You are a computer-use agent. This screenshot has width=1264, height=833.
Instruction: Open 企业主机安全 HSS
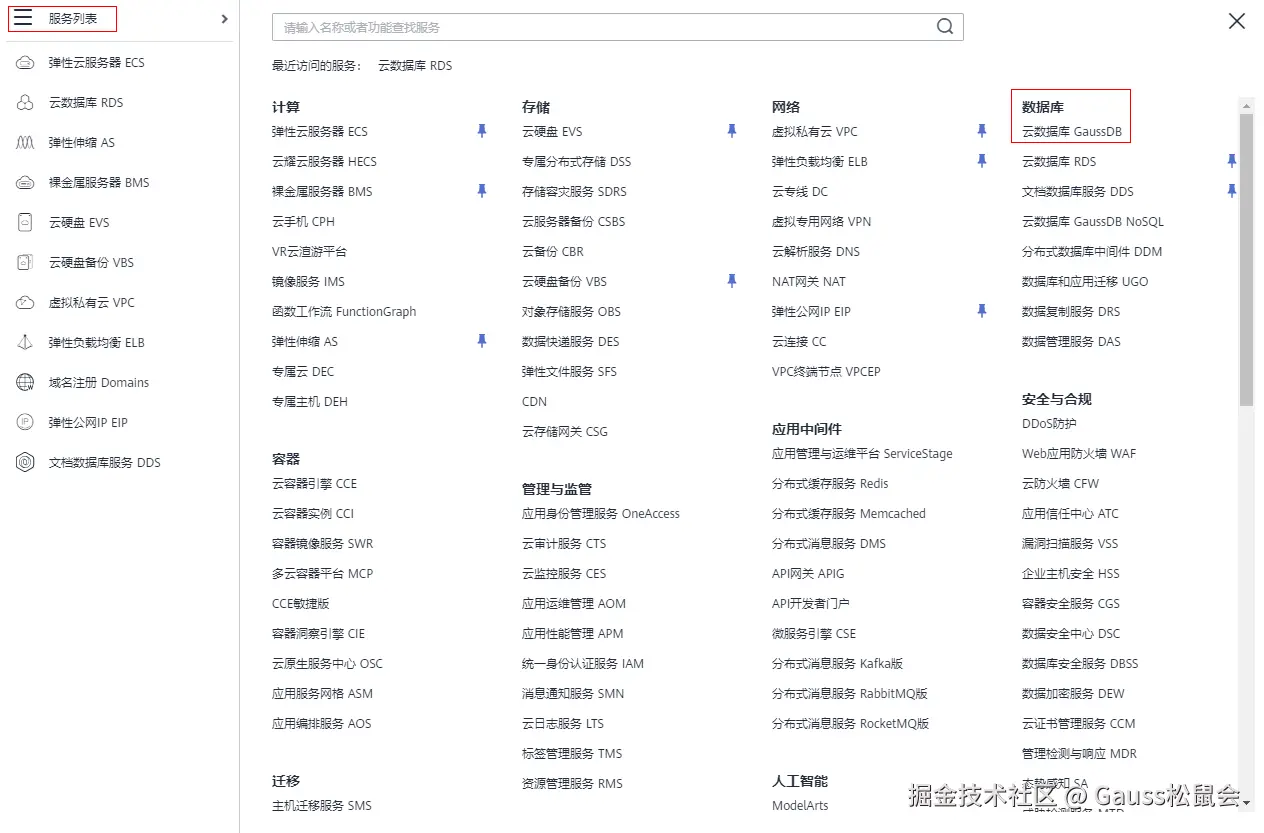coord(1071,574)
